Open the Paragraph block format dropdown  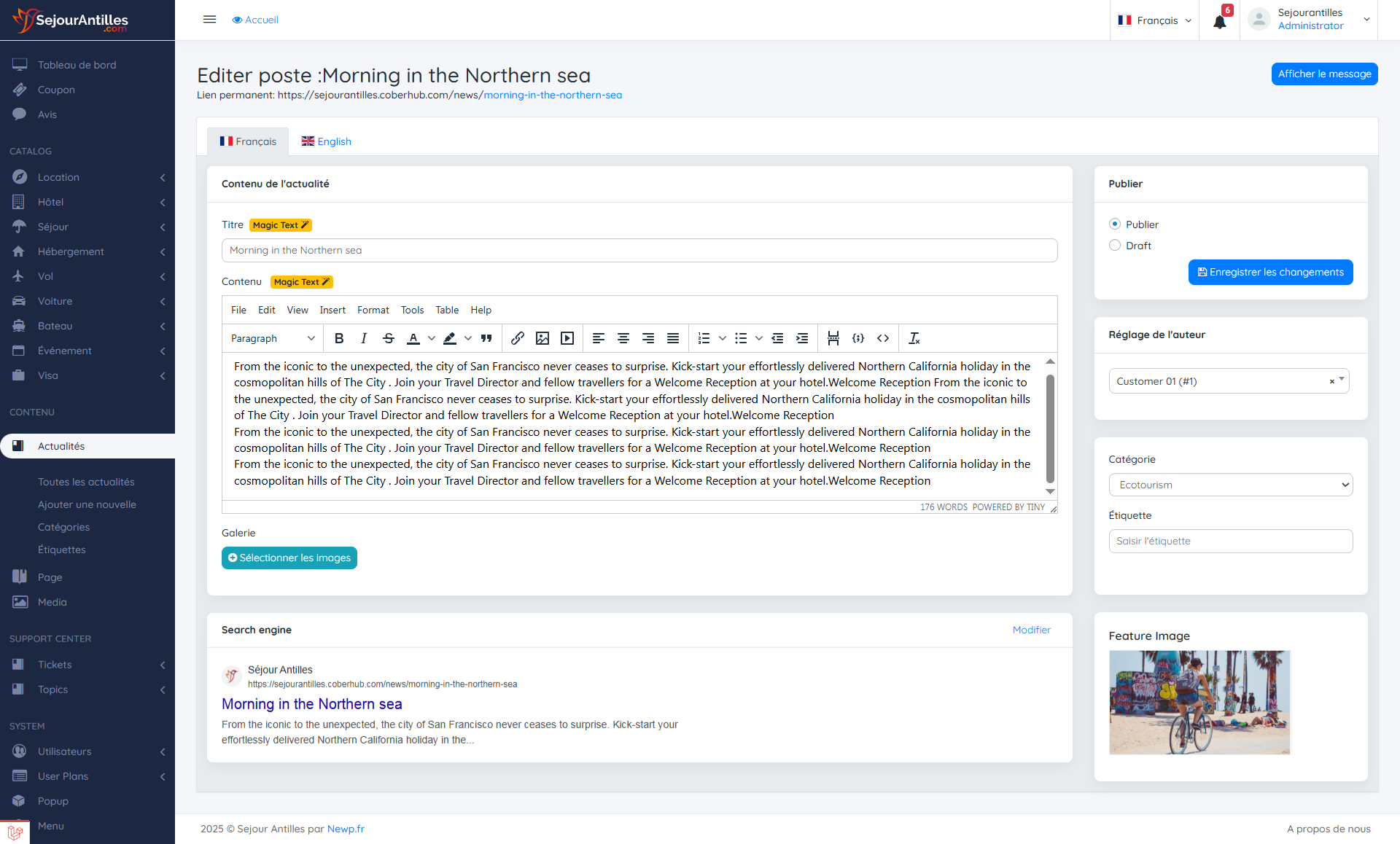point(273,338)
